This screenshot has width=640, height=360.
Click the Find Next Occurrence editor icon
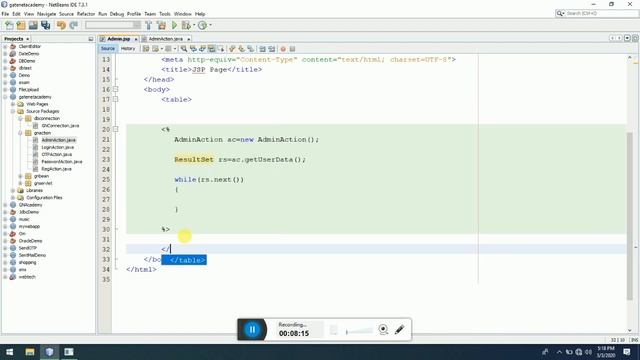click(202, 49)
